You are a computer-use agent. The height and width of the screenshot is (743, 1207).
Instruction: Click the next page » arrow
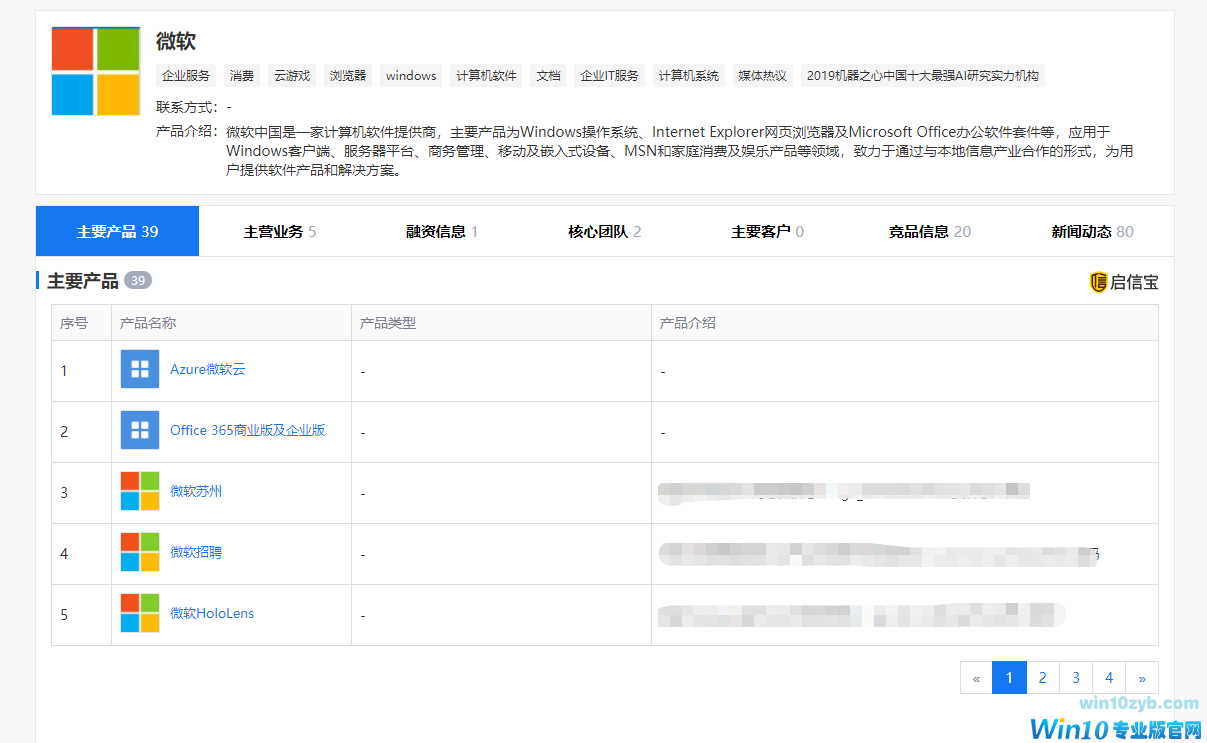pos(1142,678)
